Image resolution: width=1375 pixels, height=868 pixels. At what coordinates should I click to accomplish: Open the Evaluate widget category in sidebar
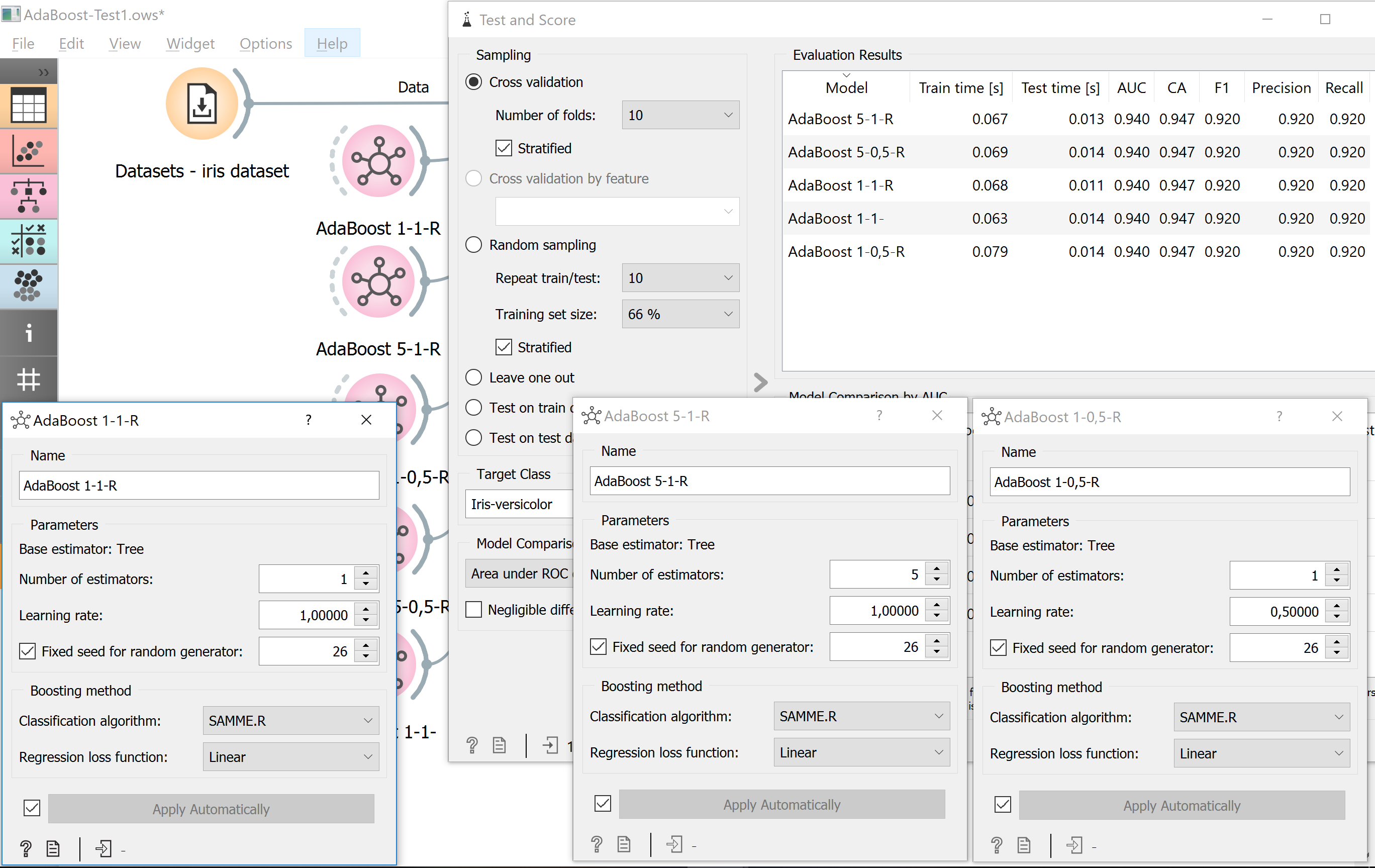[x=29, y=241]
